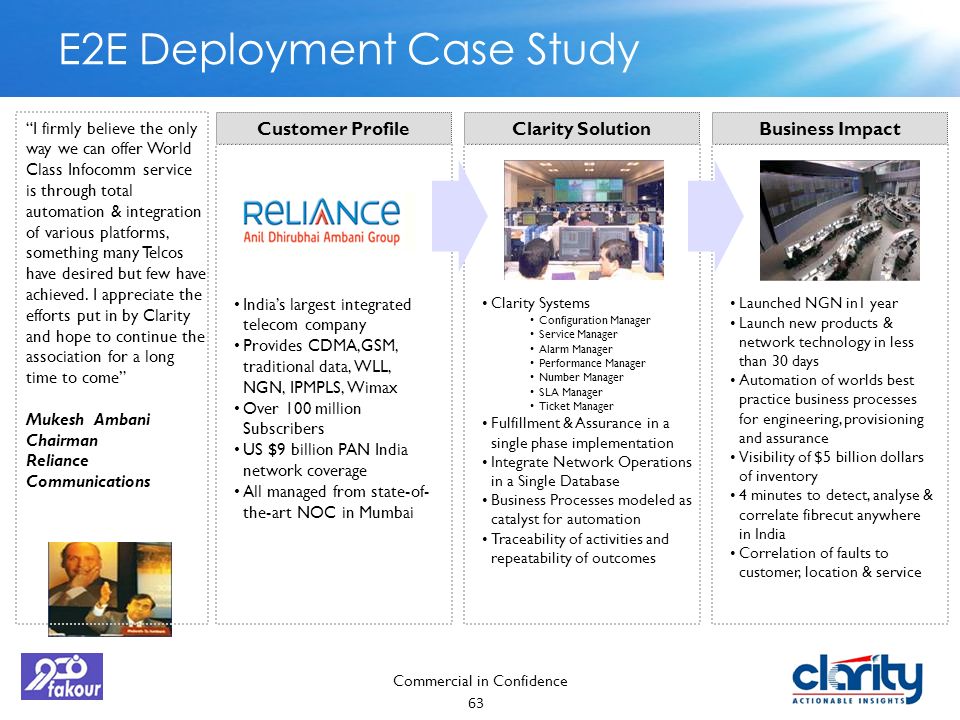Click the 'US $9 billion PAN India' bullet
960x720 pixels.
point(321,460)
